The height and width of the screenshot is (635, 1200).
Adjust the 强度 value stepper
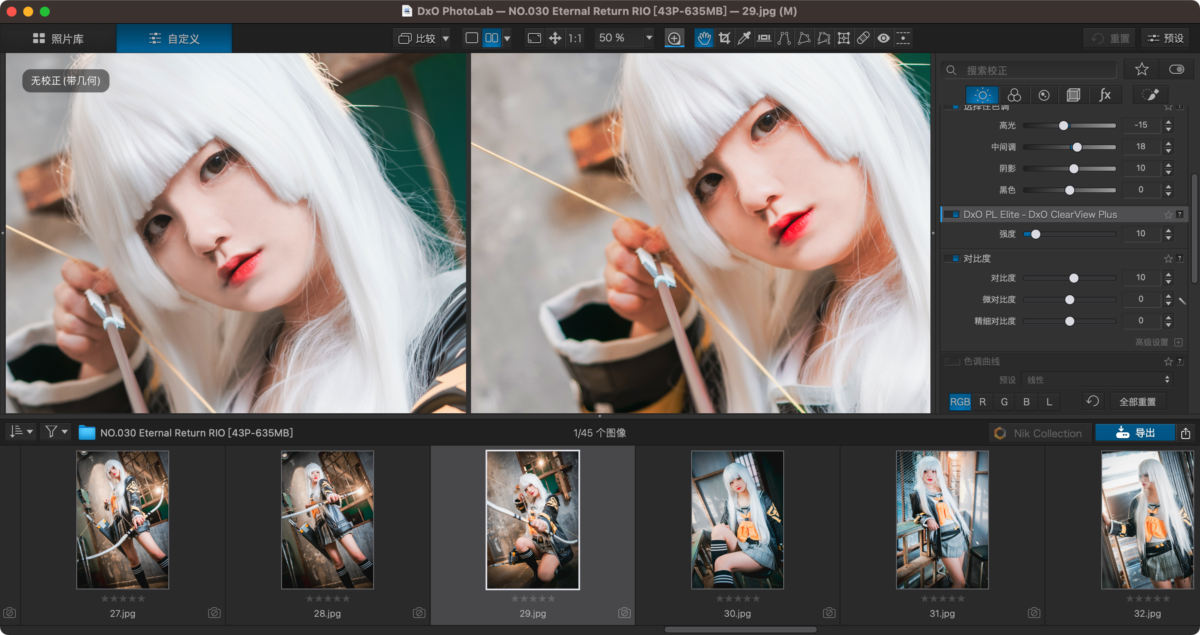coord(1168,234)
